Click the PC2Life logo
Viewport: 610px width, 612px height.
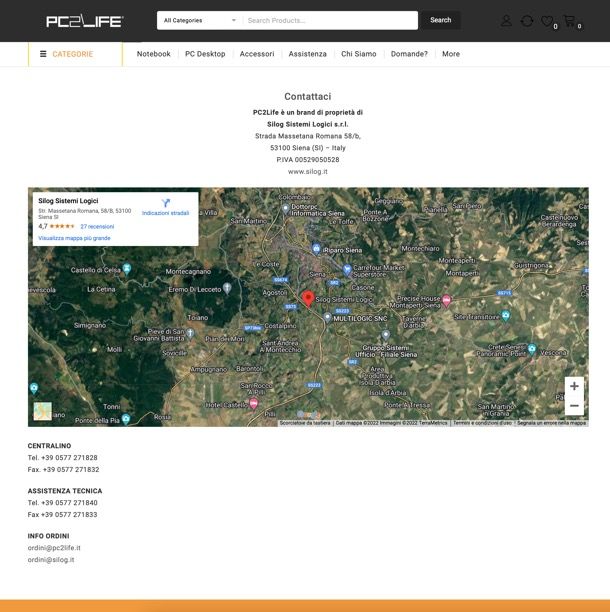tap(85, 21)
